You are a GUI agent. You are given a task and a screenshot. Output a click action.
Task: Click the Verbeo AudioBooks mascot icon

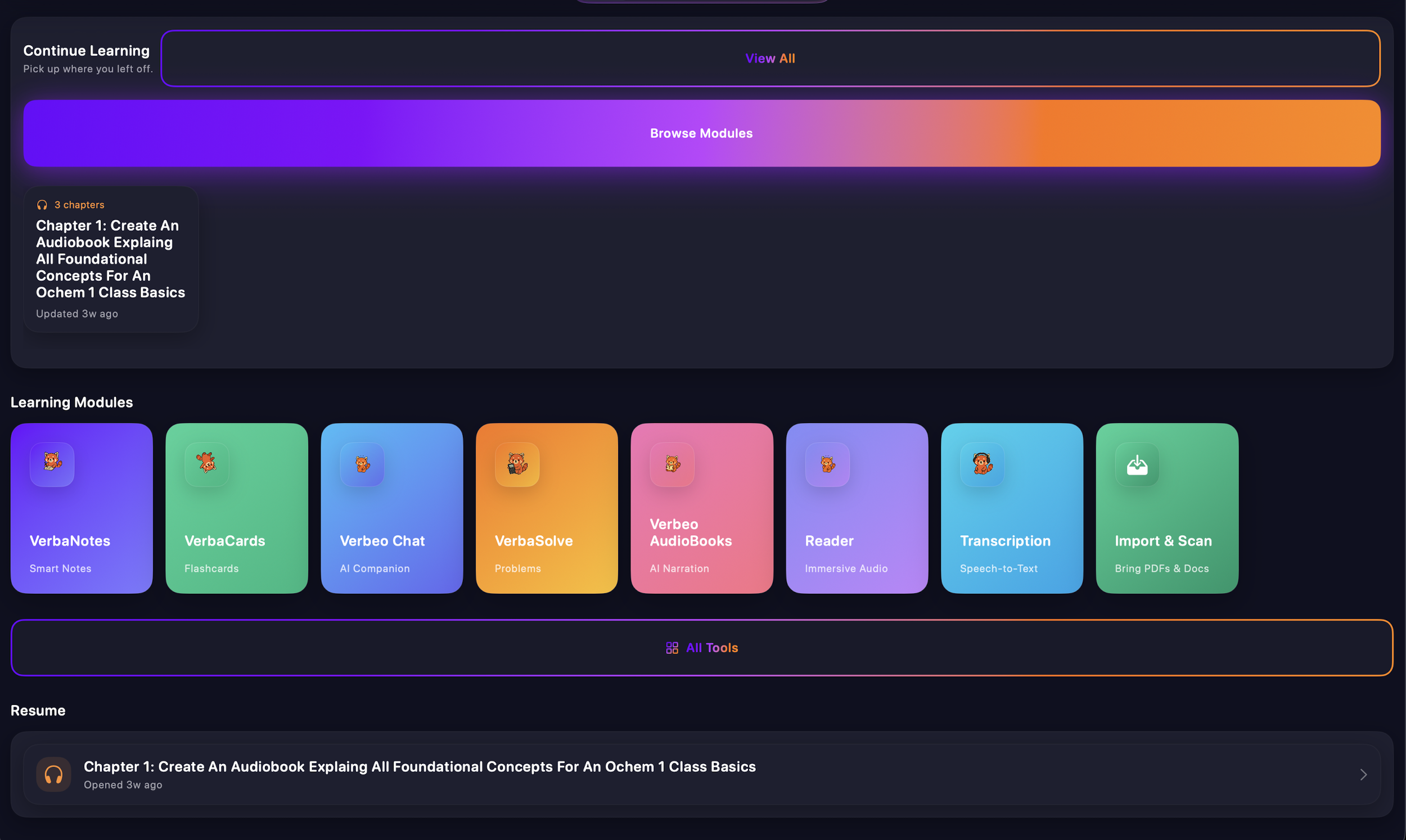pos(673,464)
